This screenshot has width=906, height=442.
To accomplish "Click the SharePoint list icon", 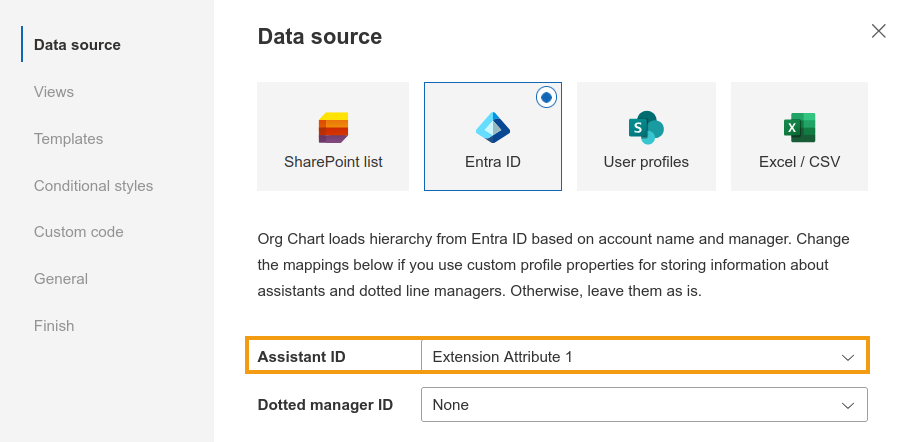I will pos(333,128).
